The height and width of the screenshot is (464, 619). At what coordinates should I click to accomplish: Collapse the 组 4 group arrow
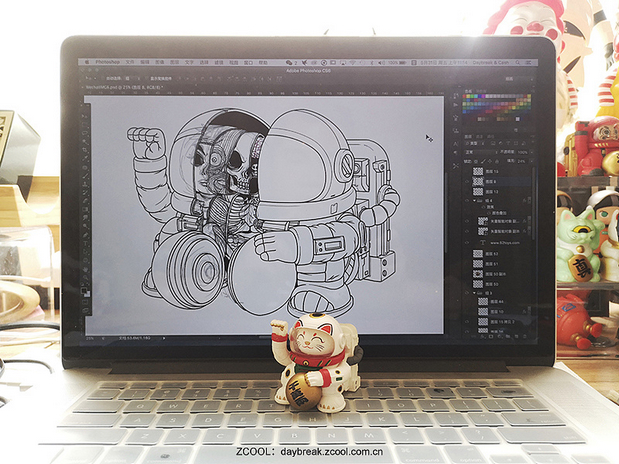point(474,201)
